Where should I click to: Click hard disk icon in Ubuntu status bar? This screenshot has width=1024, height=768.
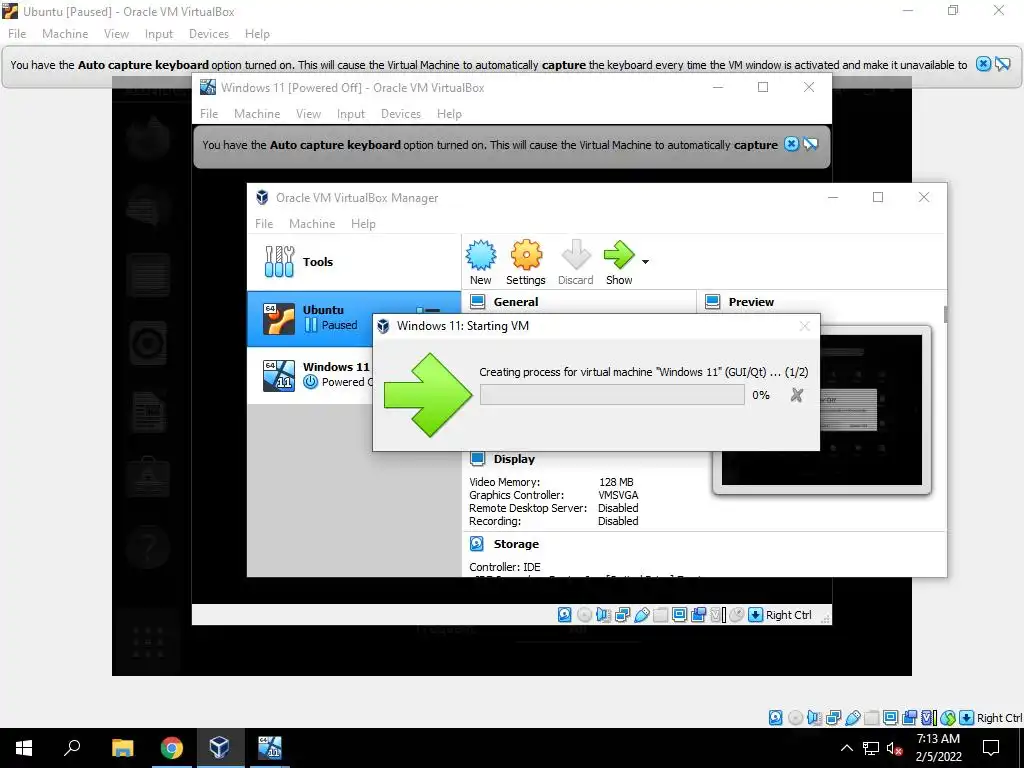tap(776, 718)
